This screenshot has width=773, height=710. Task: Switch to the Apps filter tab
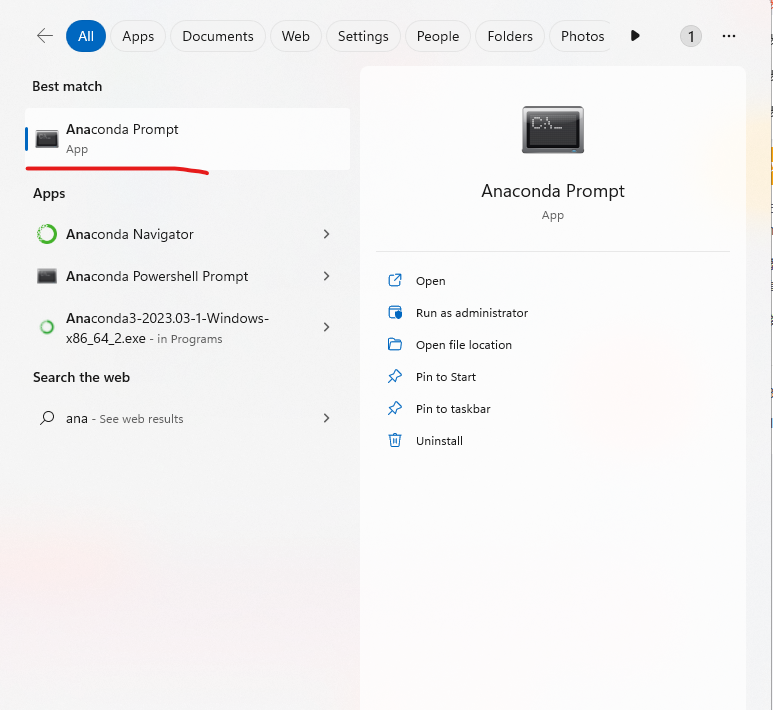coord(138,36)
